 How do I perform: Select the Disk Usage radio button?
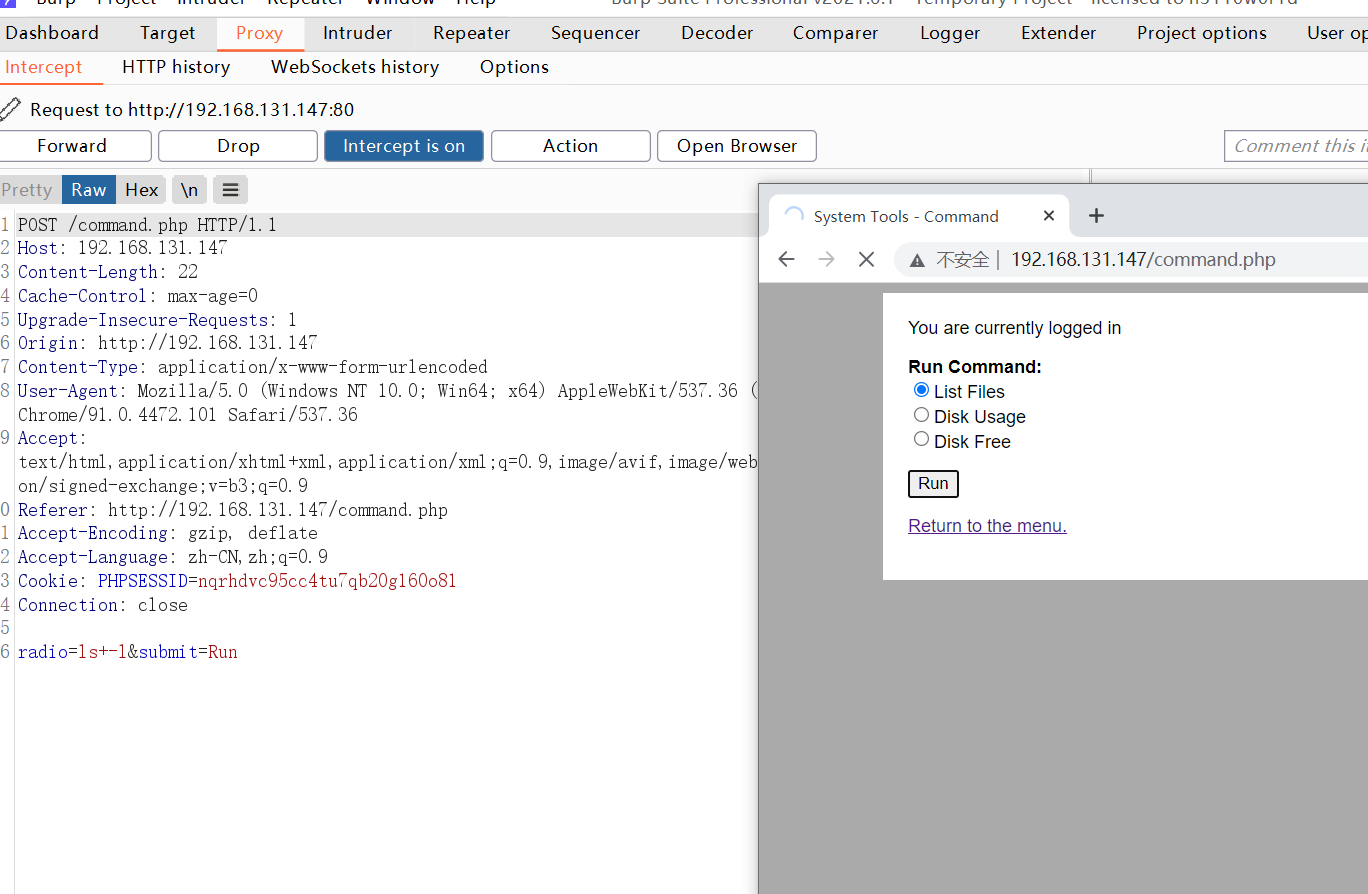pyautogui.click(x=921, y=414)
